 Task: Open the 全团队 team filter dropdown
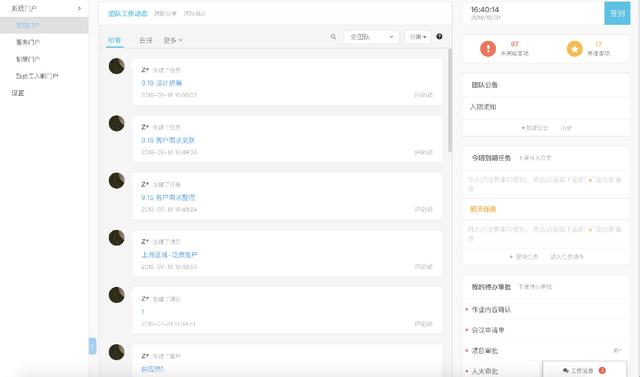tap(371, 37)
